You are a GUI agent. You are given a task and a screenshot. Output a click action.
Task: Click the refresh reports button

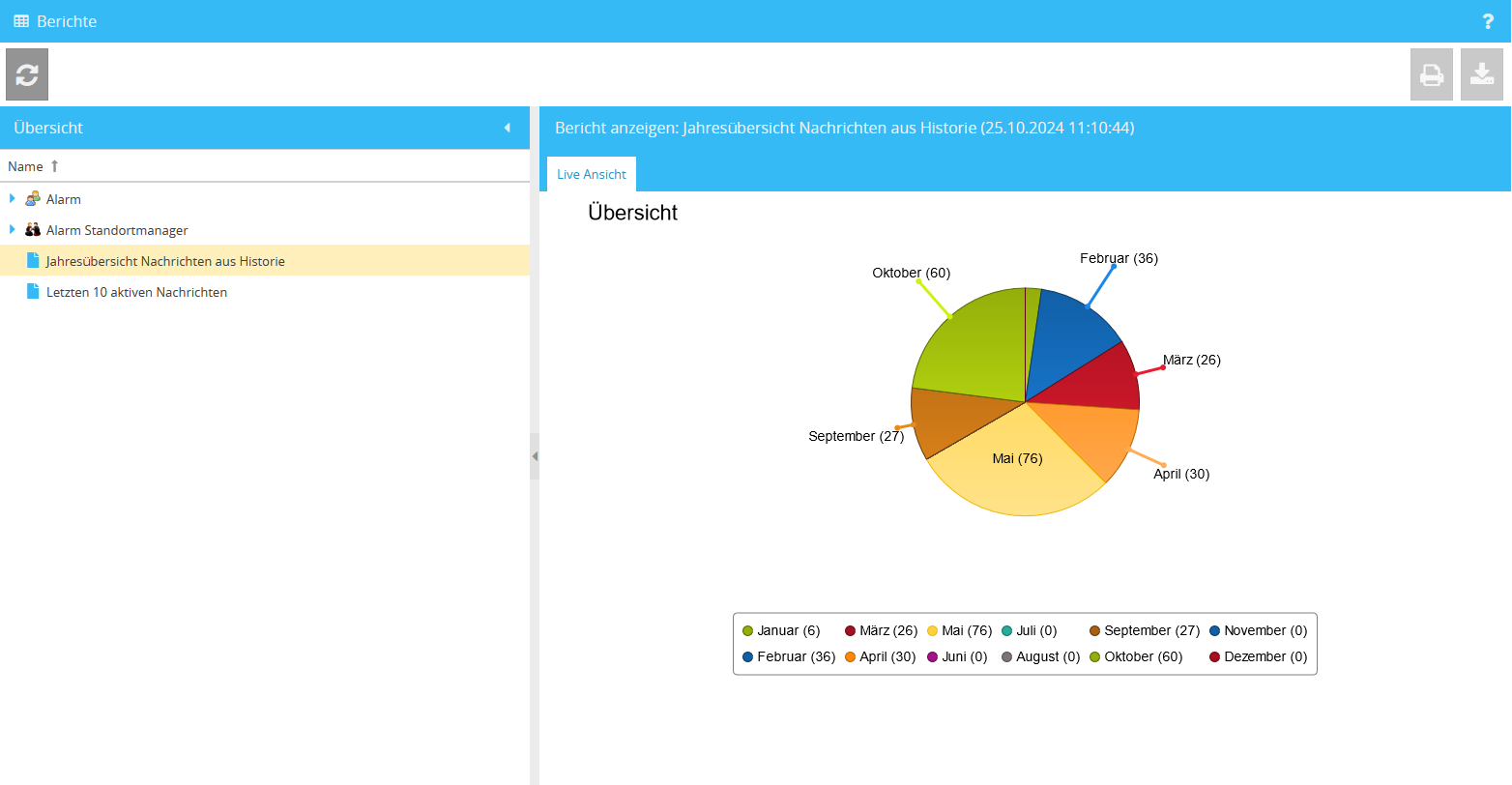[x=27, y=74]
